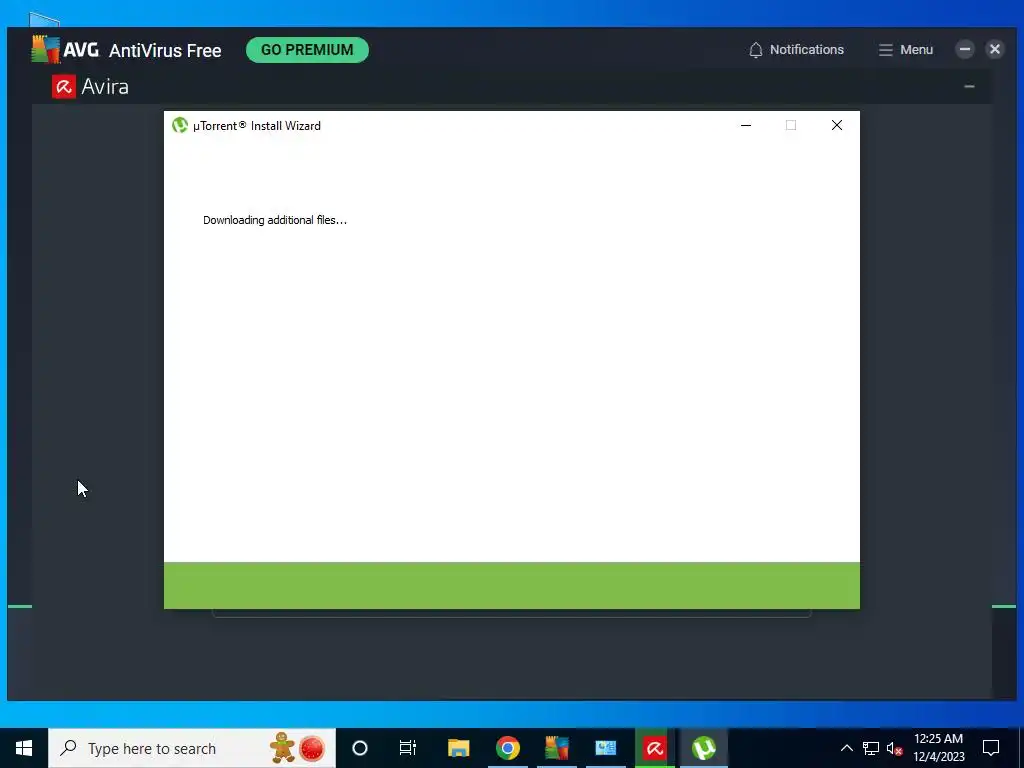Open Cortana circle icon in taskbar
Image resolution: width=1024 pixels, height=768 pixels.
[x=360, y=748]
